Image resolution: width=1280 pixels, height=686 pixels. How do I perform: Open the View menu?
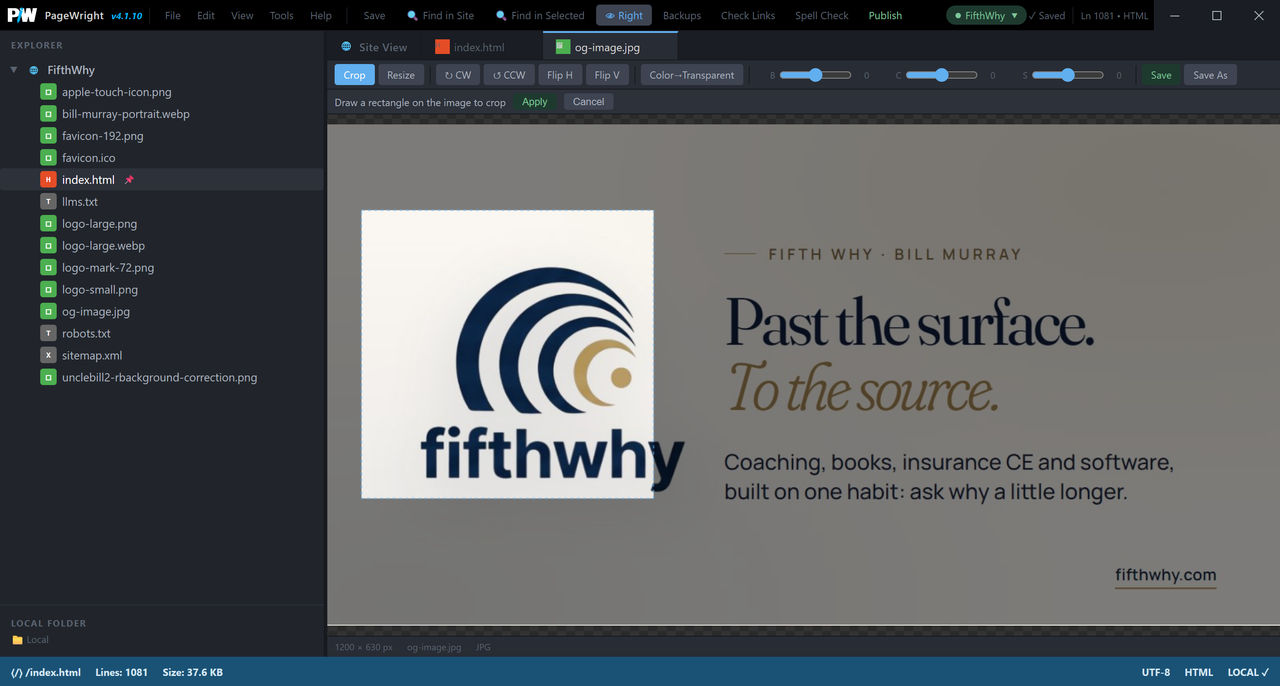pos(242,16)
